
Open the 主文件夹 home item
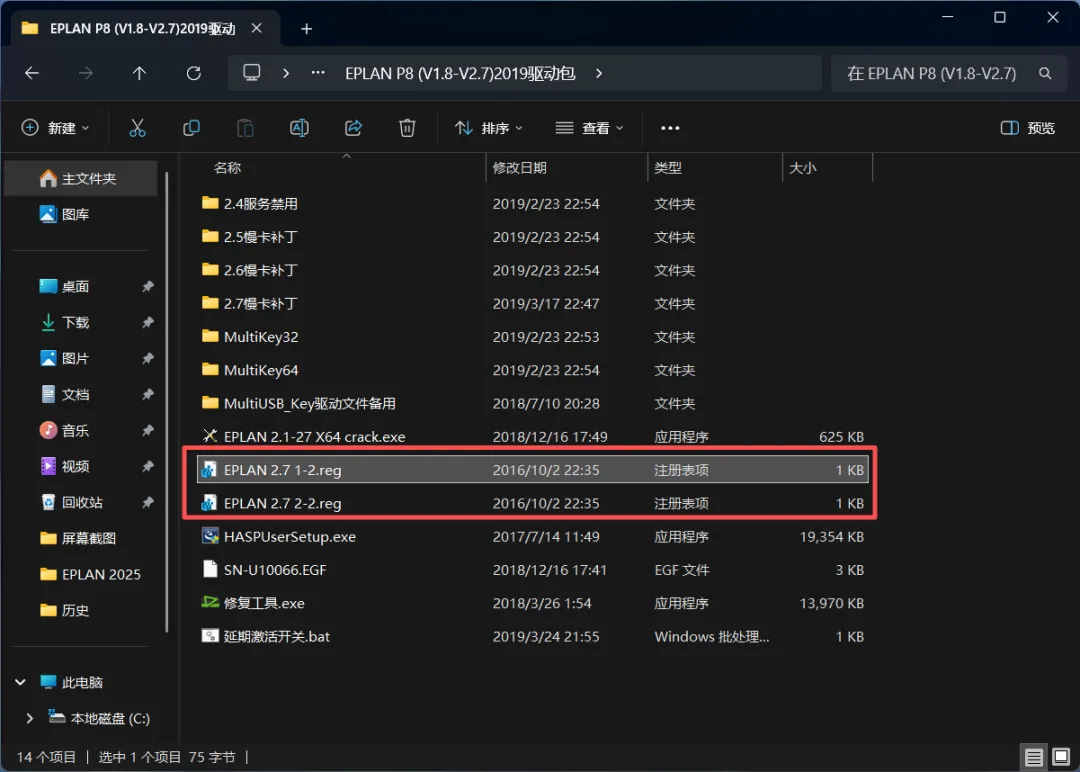click(81, 179)
